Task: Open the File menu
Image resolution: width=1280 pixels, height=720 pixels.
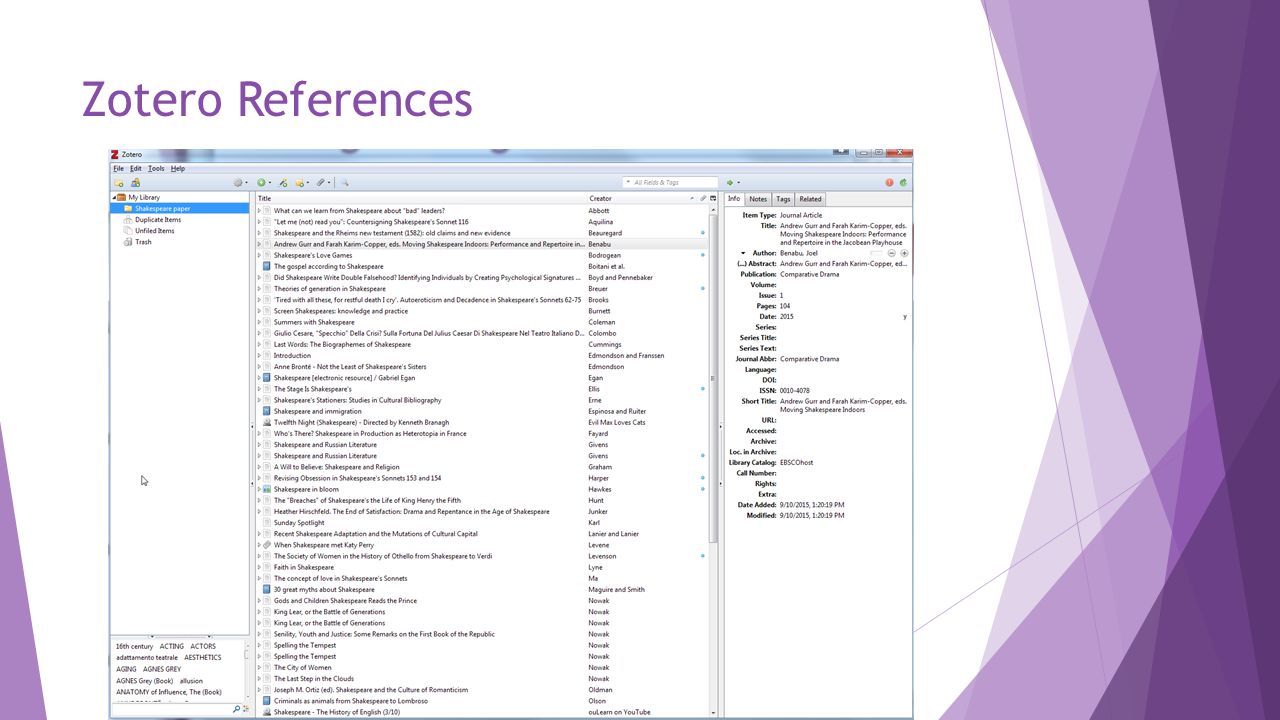Action: pos(118,168)
